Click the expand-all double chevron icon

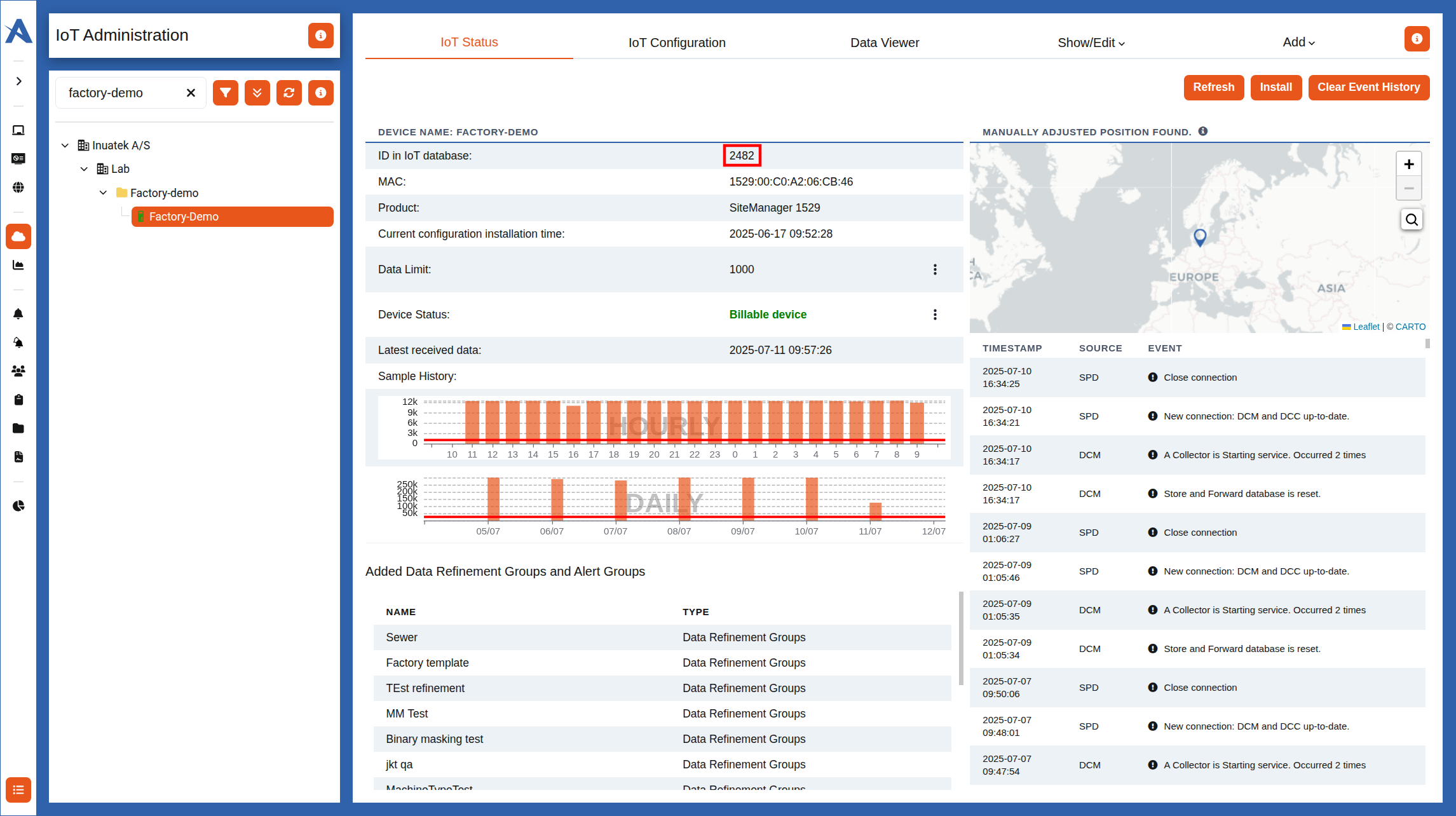[x=257, y=93]
